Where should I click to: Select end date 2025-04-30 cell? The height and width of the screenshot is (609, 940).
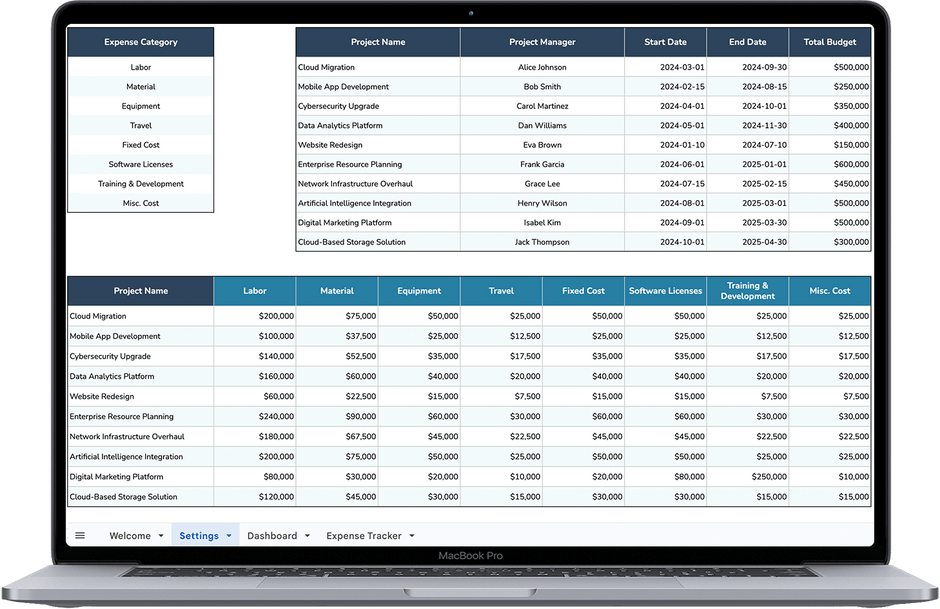(x=748, y=242)
